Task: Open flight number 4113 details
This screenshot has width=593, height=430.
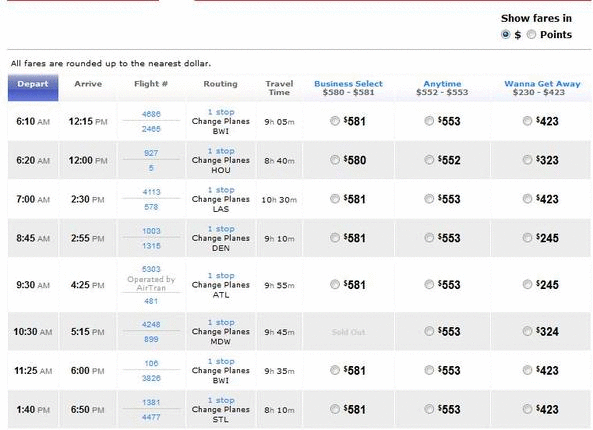Action: tap(151, 192)
